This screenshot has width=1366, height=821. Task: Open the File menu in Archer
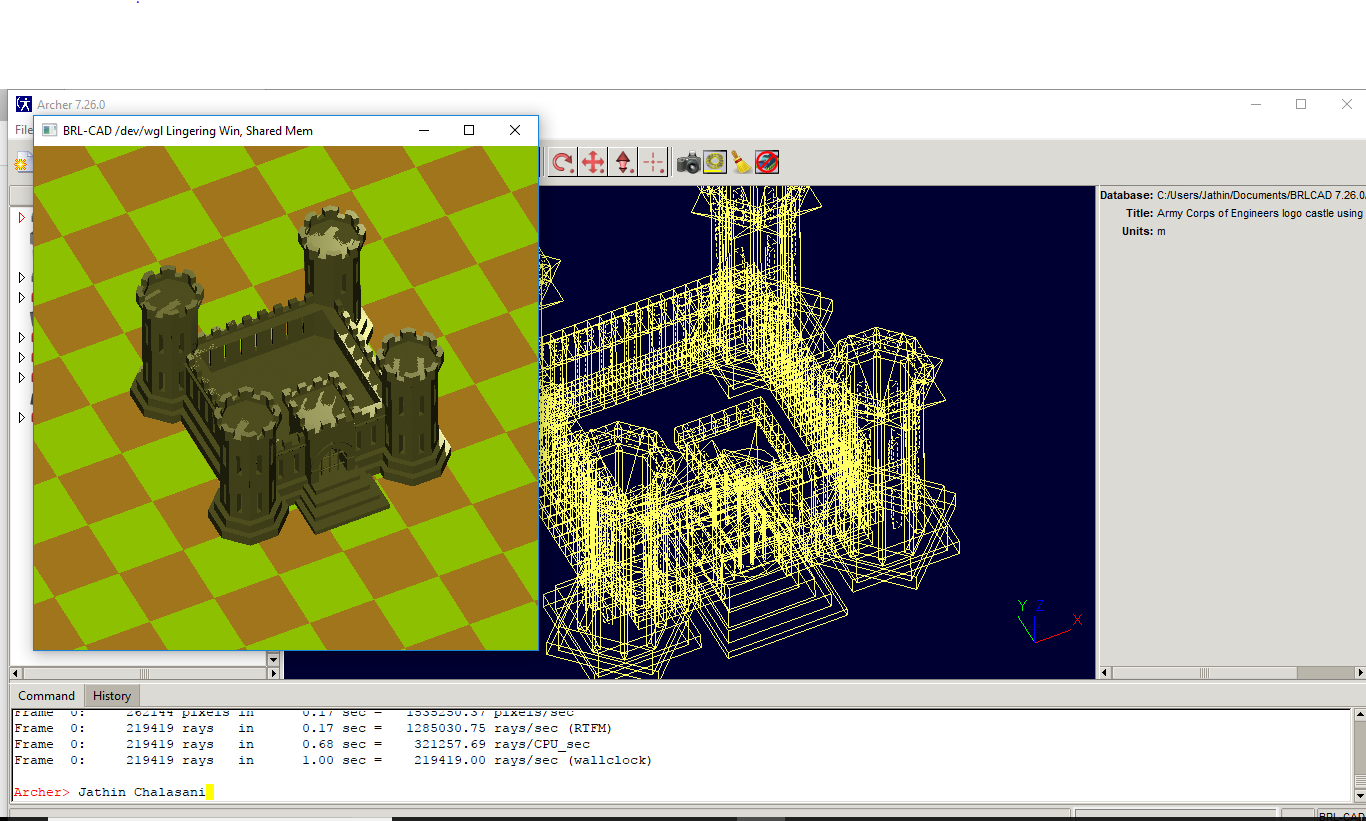24,130
